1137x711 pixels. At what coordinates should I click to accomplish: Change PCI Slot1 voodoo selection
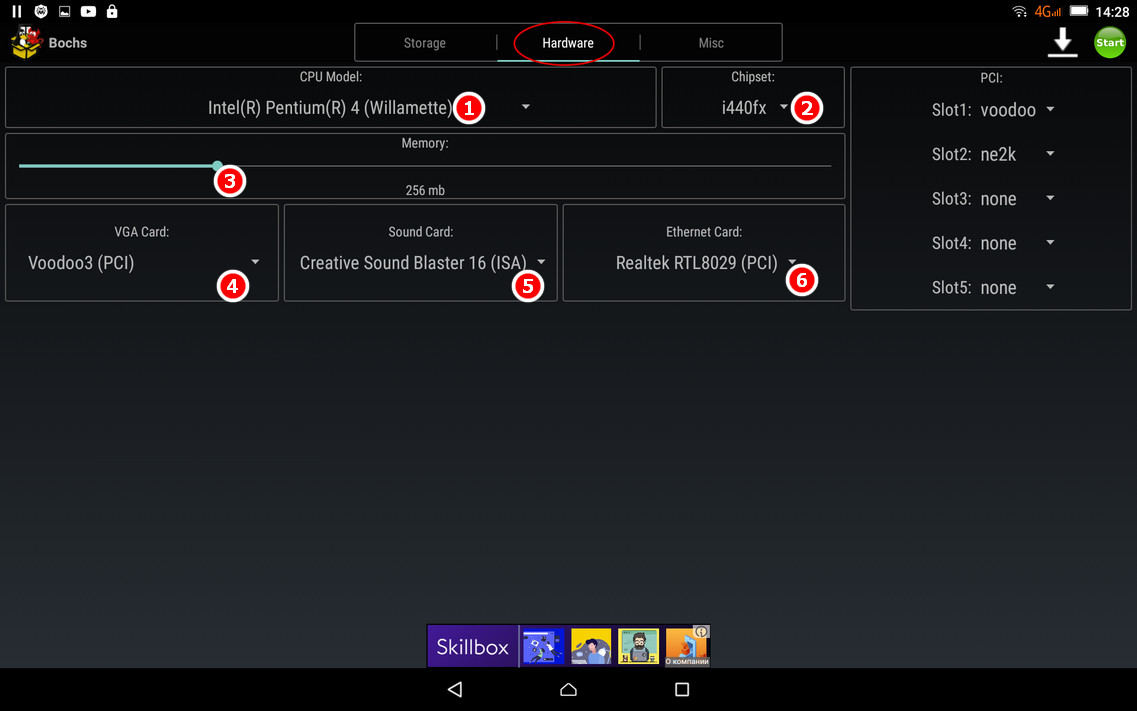[x=1017, y=110]
